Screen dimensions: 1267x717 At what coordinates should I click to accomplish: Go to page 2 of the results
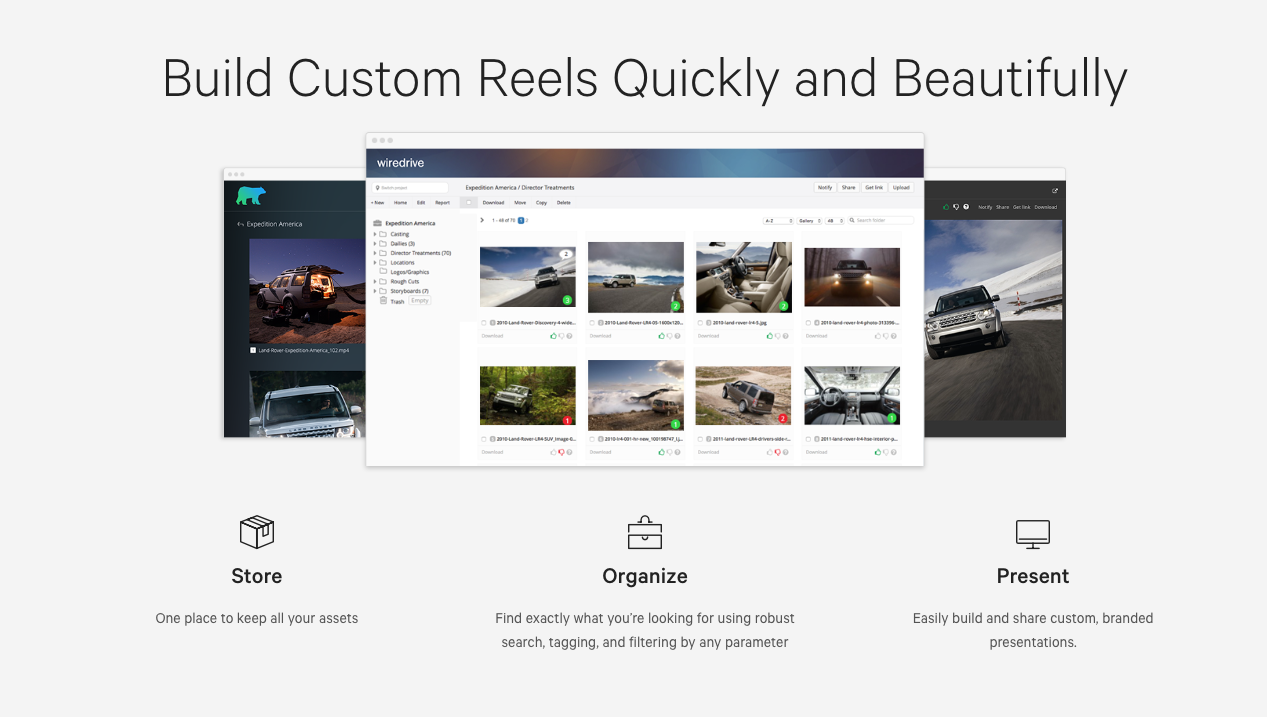click(x=526, y=220)
